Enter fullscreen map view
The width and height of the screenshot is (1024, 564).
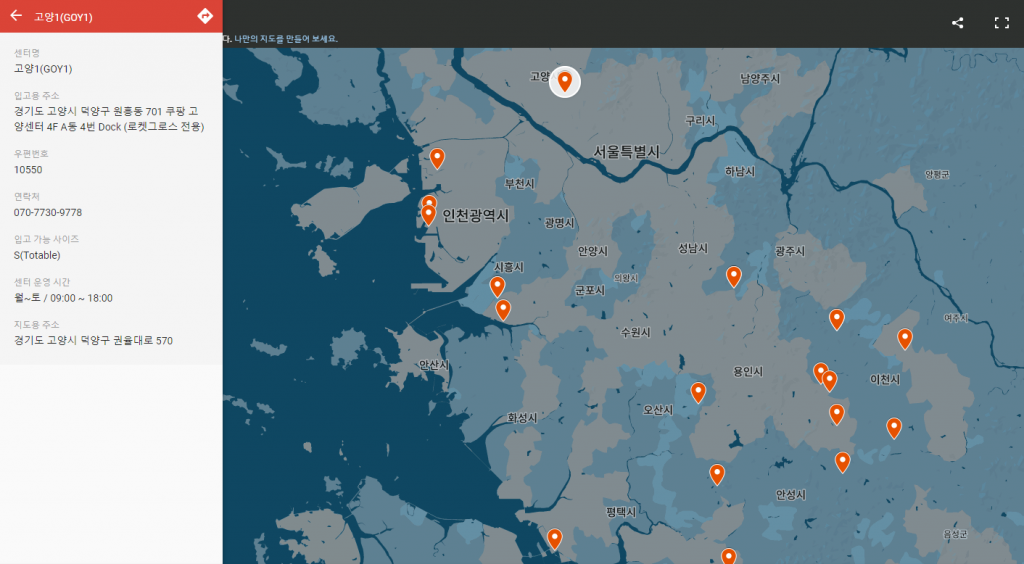click(x=1001, y=23)
